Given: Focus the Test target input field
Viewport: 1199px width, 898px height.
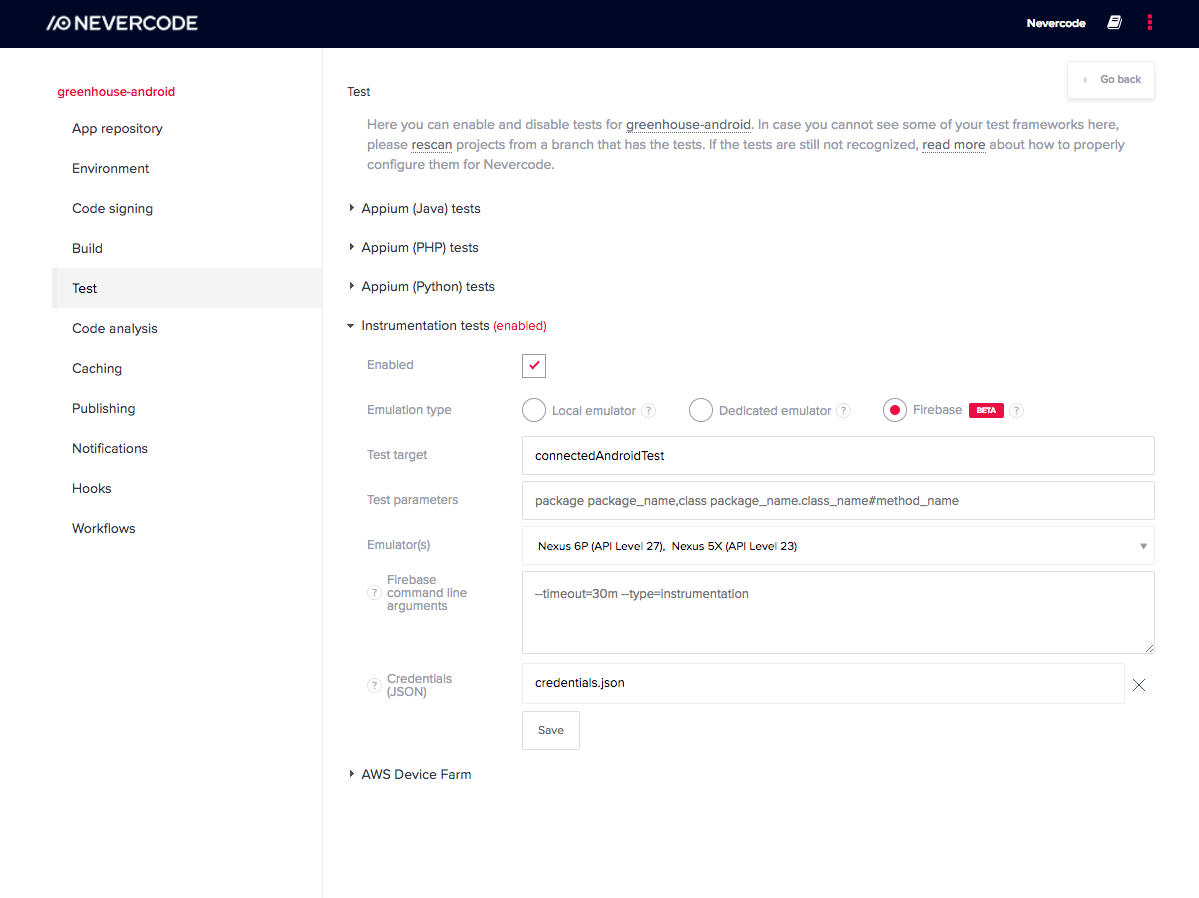Looking at the screenshot, I should [838, 456].
